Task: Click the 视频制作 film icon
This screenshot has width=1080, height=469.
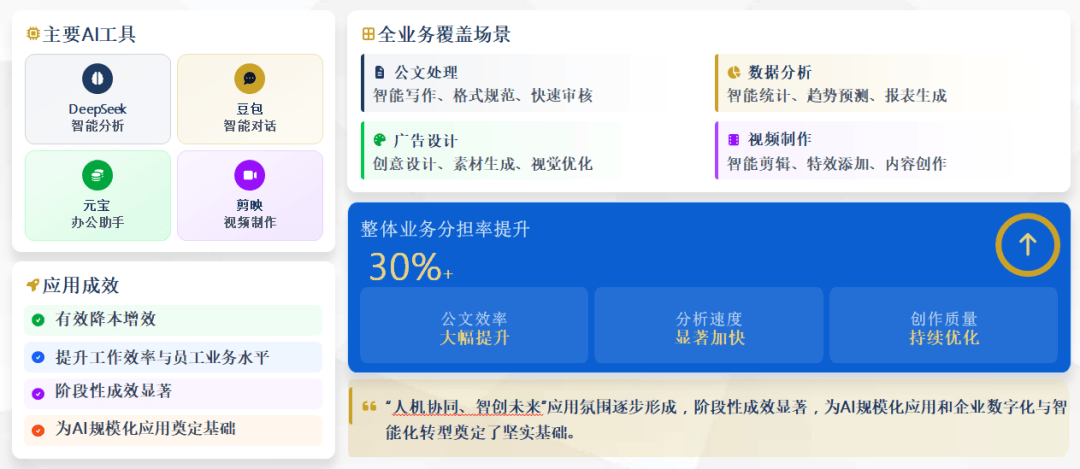Action: click(x=733, y=140)
